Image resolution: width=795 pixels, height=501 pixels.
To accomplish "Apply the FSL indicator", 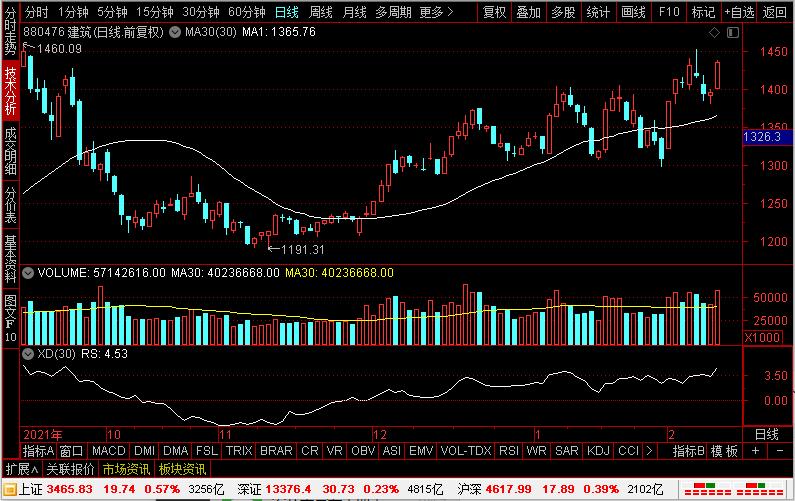I will click(207, 451).
